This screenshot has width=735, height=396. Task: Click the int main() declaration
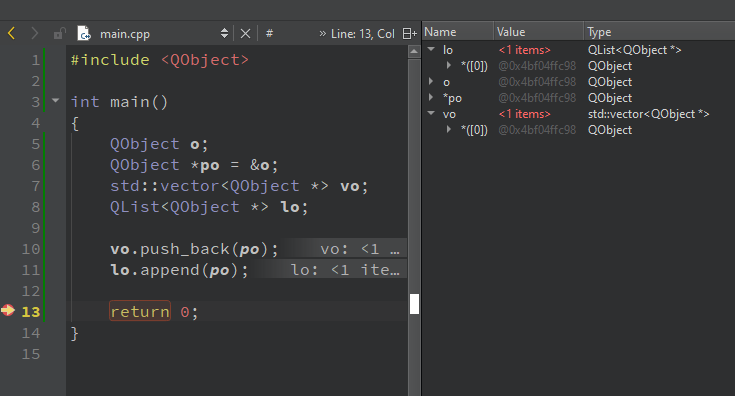[x=120, y=102]
